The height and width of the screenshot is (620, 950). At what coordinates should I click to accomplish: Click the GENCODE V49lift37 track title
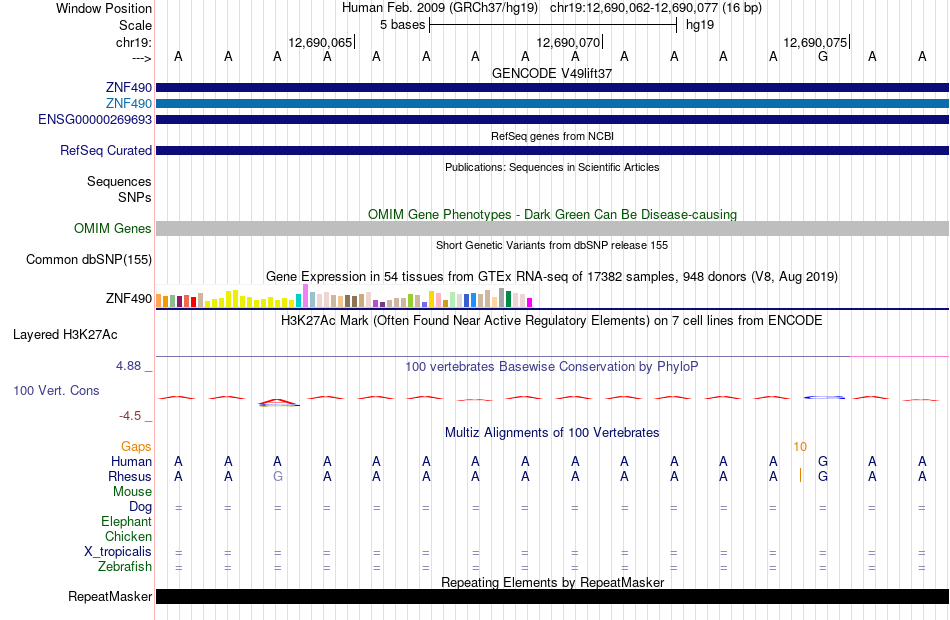tap(552, 73)
